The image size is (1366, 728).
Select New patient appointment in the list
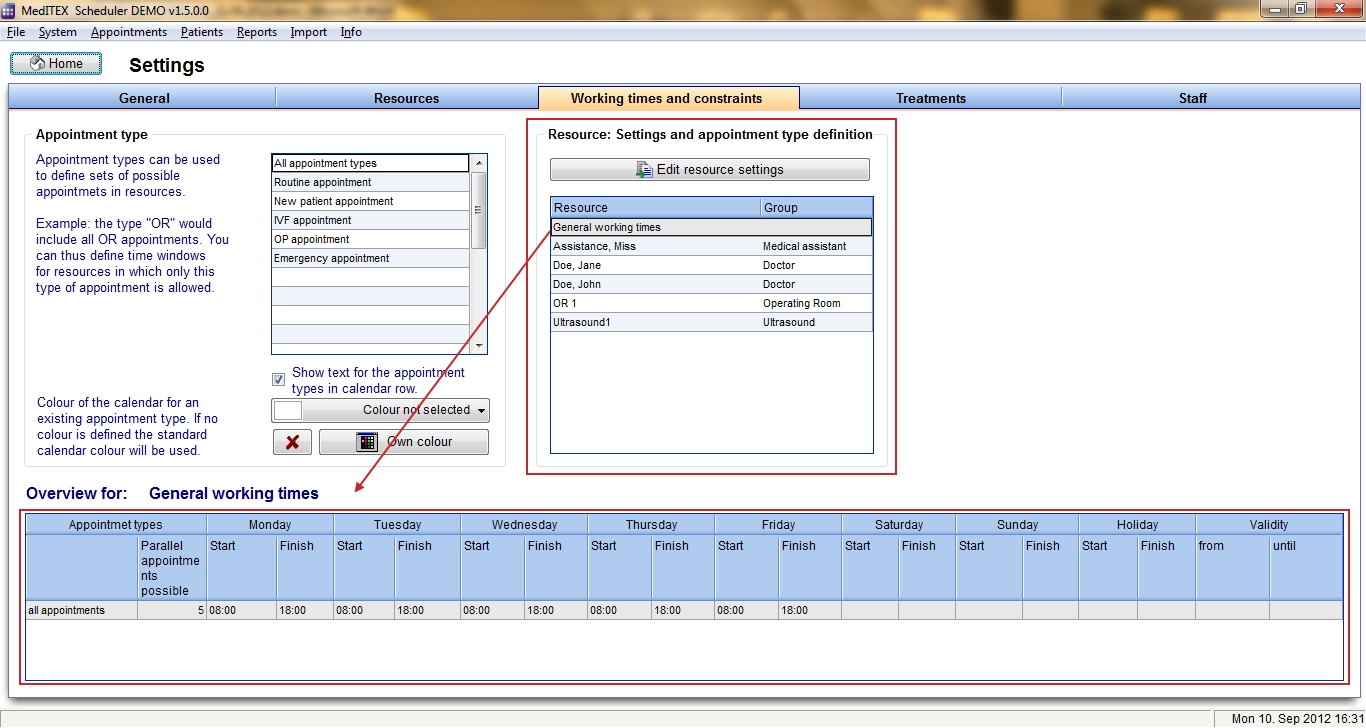coord(370,201)
